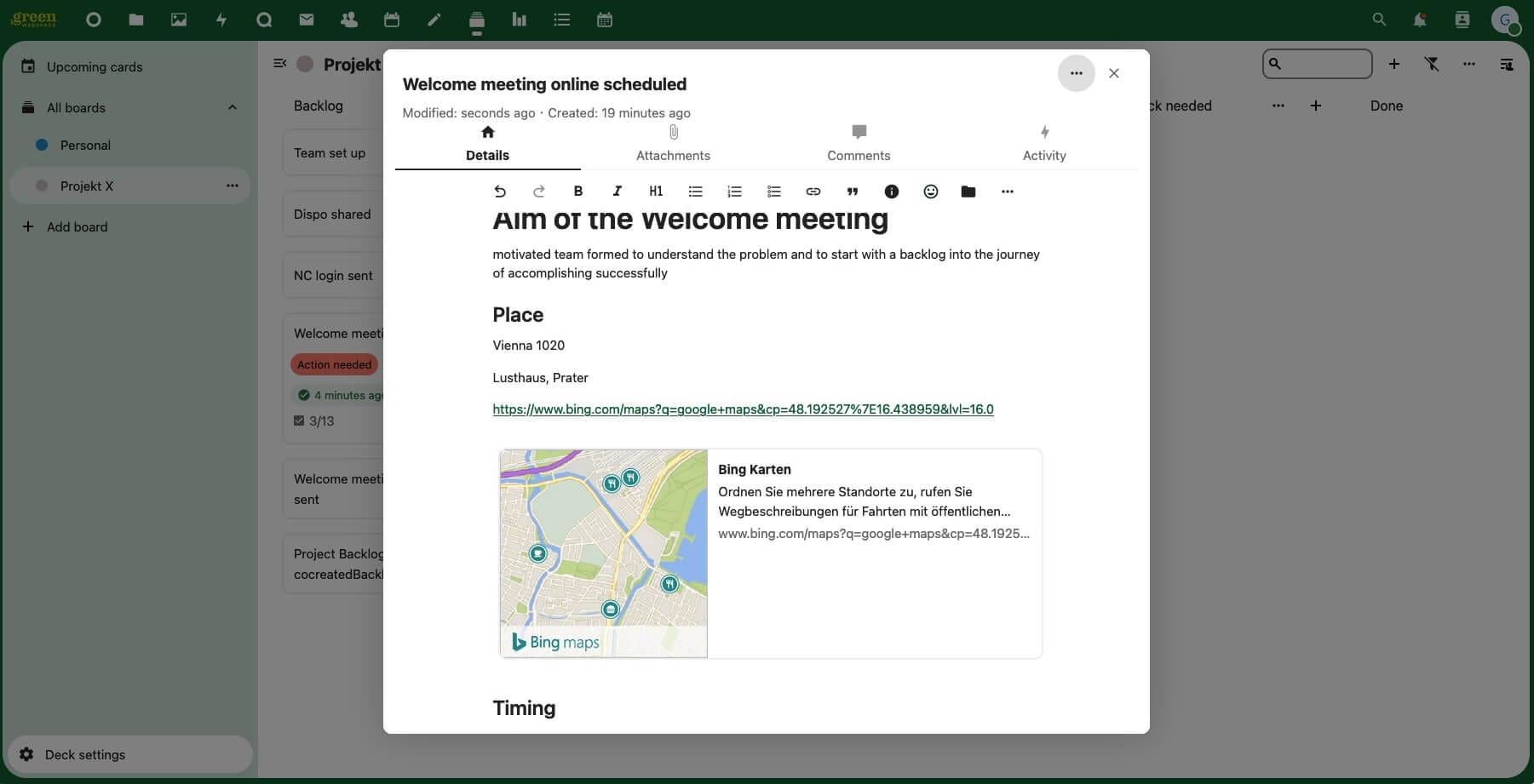
Task: Open the emoji picker
Action: coord(930,192)
